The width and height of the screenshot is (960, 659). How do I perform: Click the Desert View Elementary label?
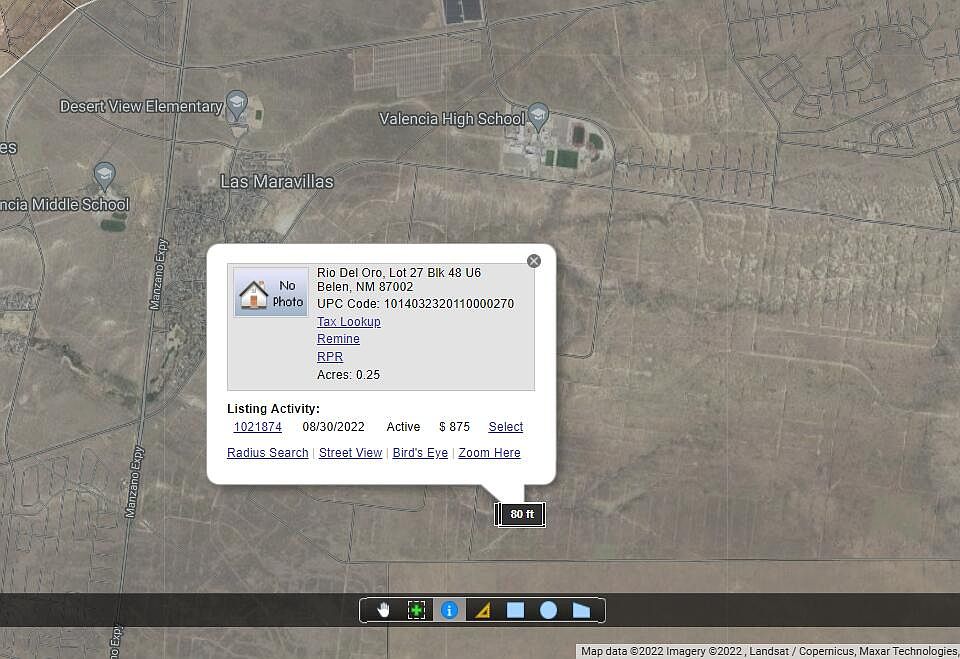click(141, 107)
